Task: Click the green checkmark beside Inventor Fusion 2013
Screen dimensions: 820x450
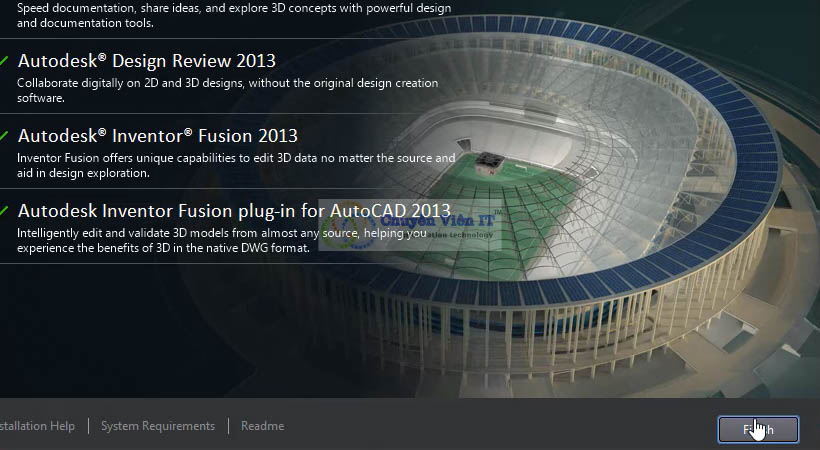Action: tap(4, 136)
